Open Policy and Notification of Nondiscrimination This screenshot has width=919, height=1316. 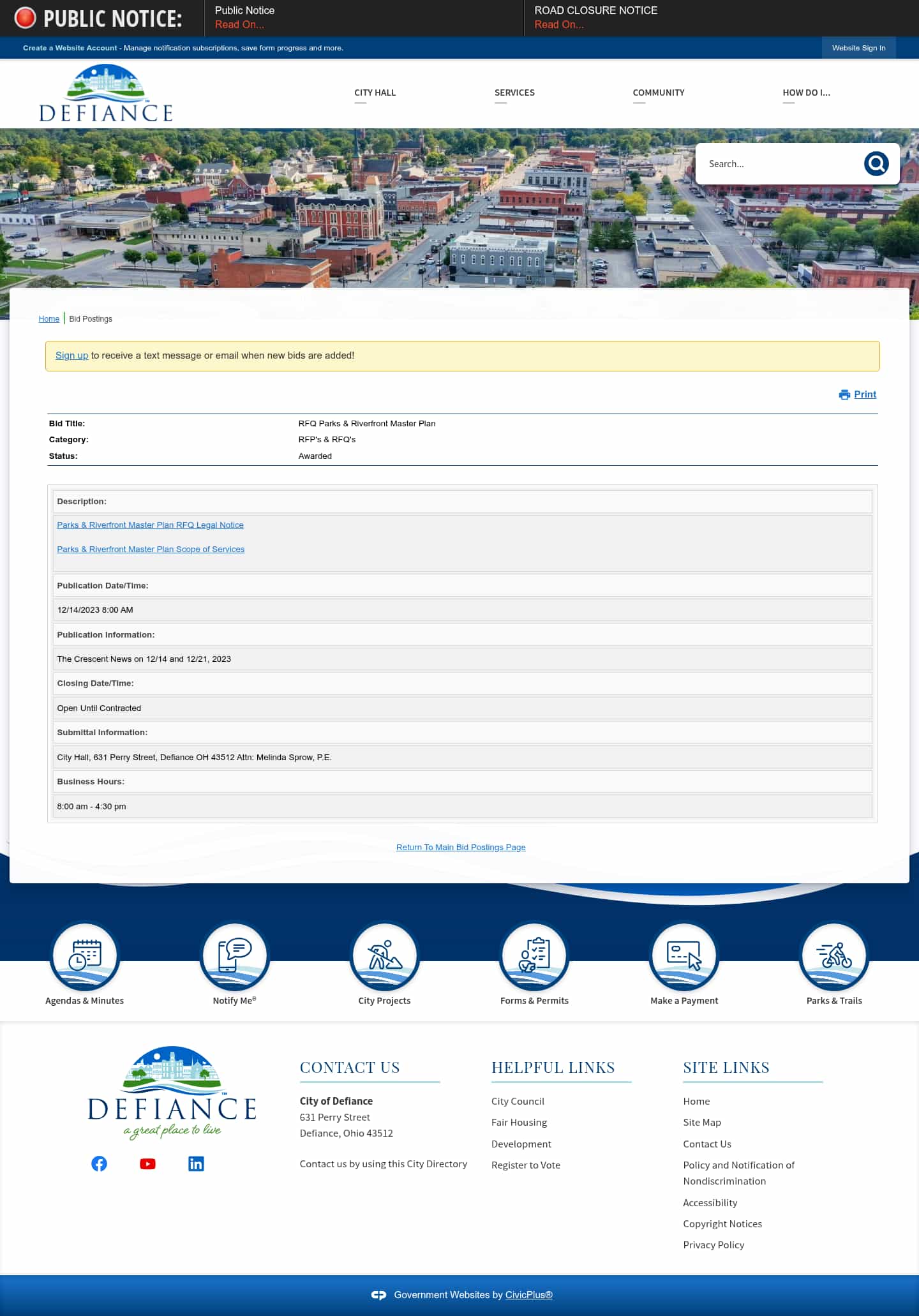739,1173
